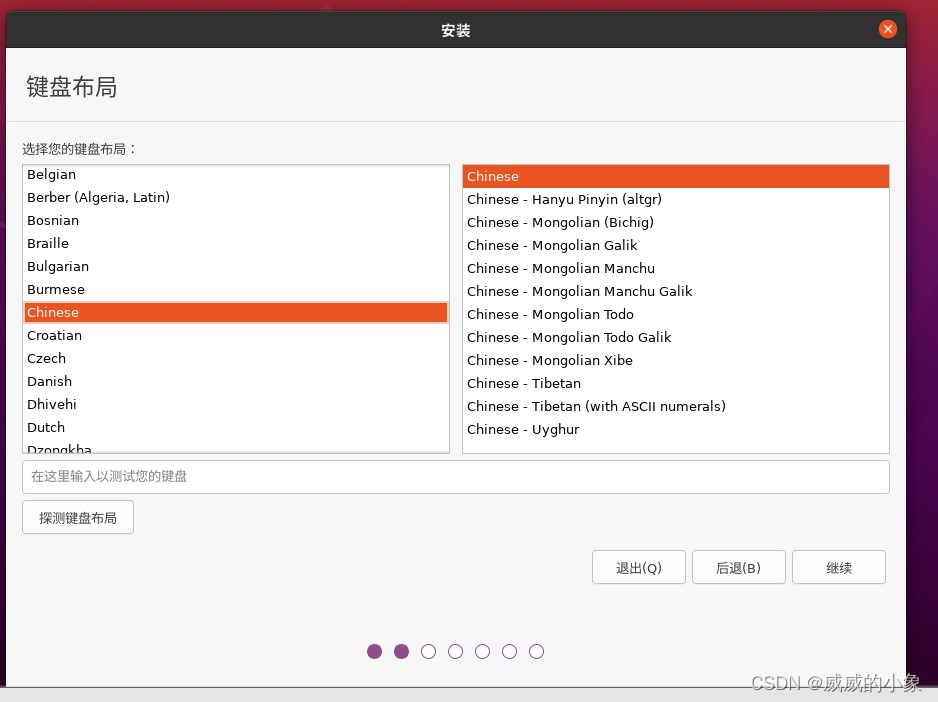Select Belgian in the layout list

(236, 175)
